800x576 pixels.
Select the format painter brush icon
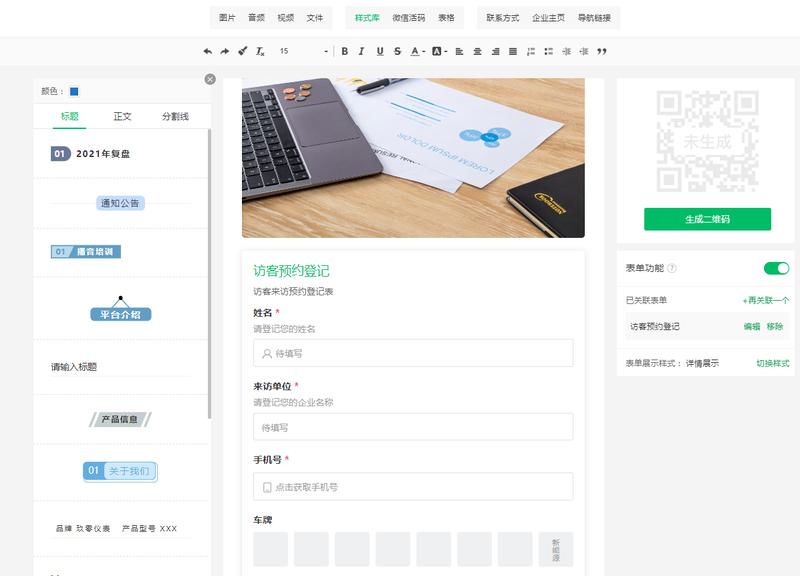click(x=243, y=50)
